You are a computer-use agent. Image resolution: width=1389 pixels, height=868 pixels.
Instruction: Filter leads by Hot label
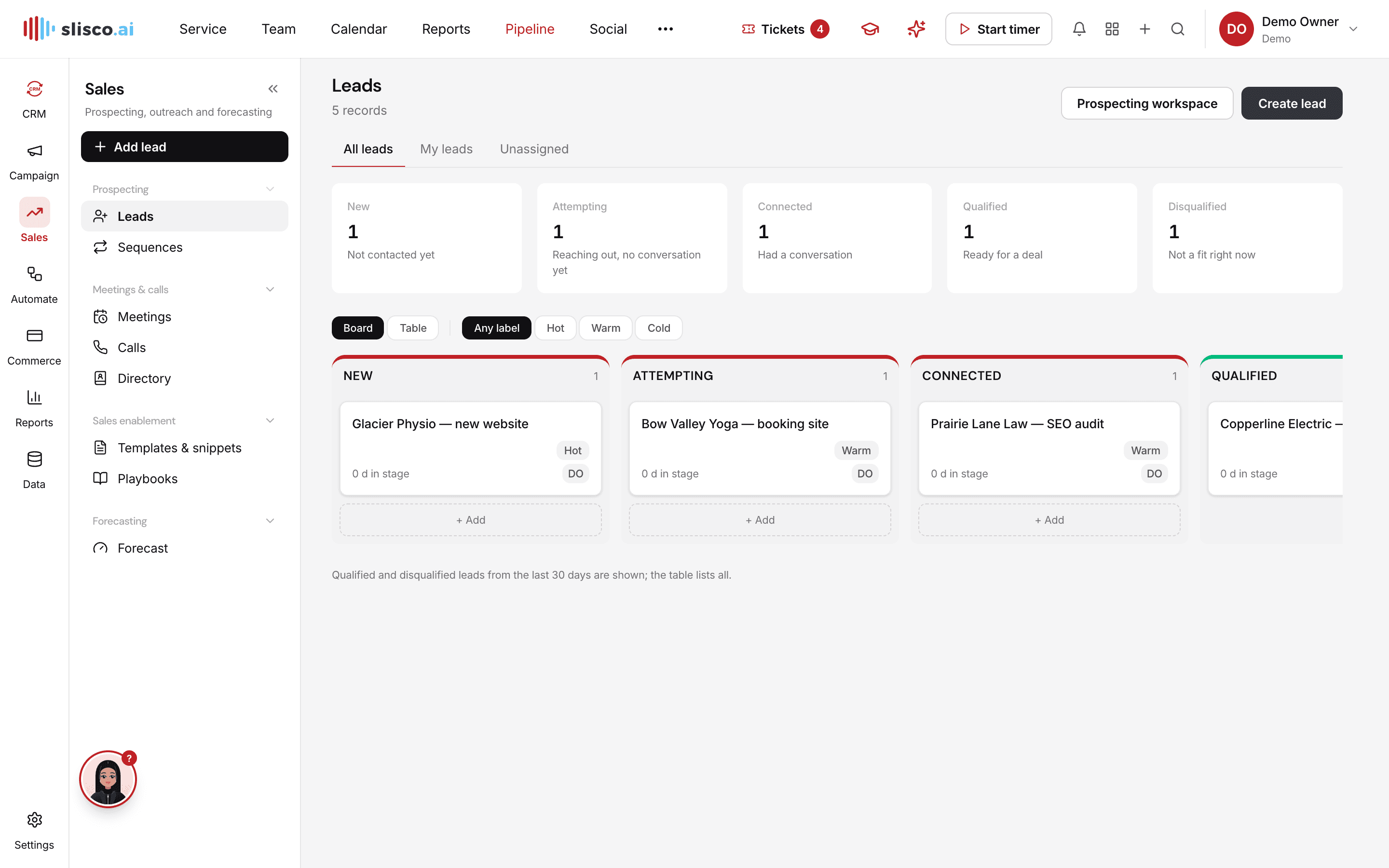(555, 328)
